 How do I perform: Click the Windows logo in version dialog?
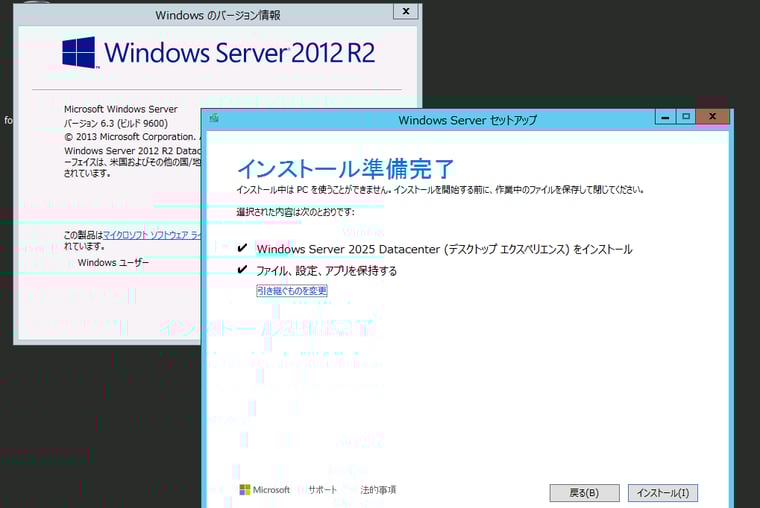pyautogui.click(x=79, y=52)
